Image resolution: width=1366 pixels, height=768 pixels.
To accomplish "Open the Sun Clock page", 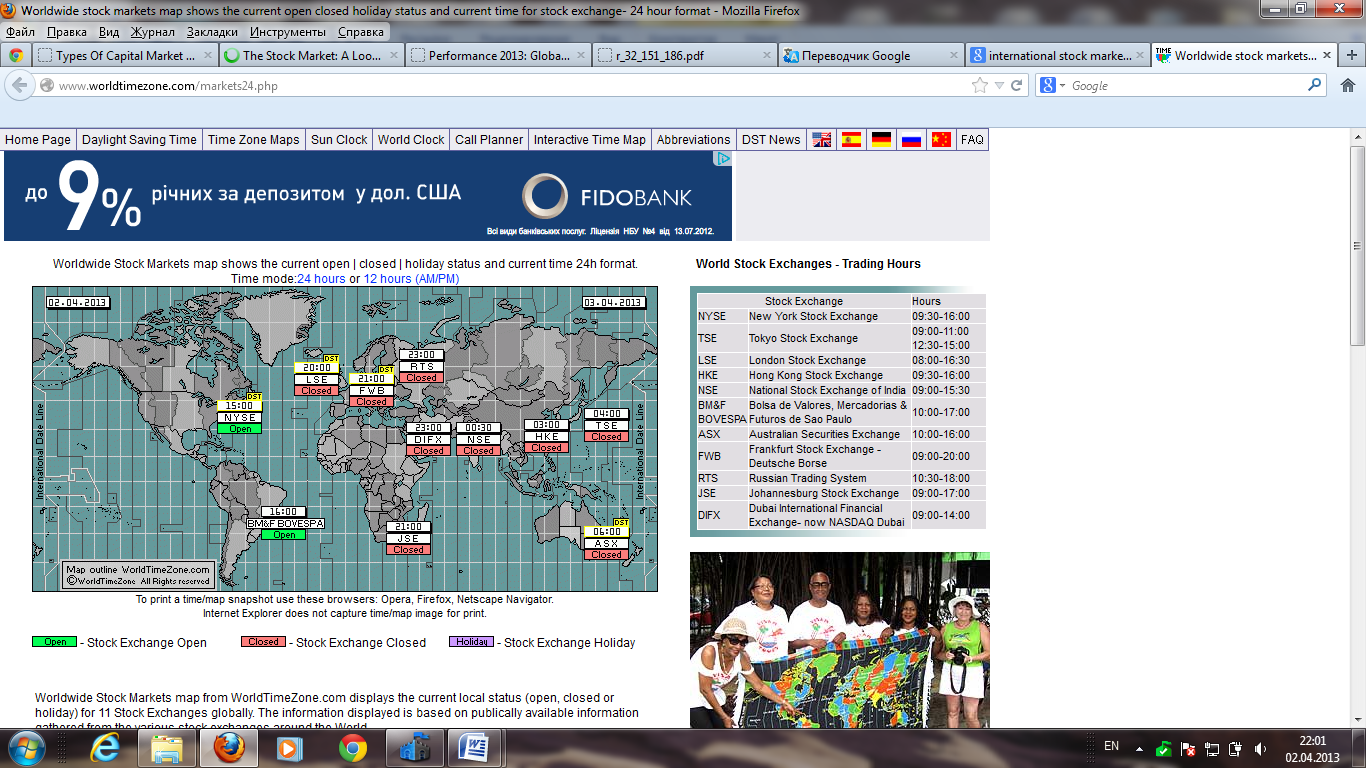I will point(339,140).
